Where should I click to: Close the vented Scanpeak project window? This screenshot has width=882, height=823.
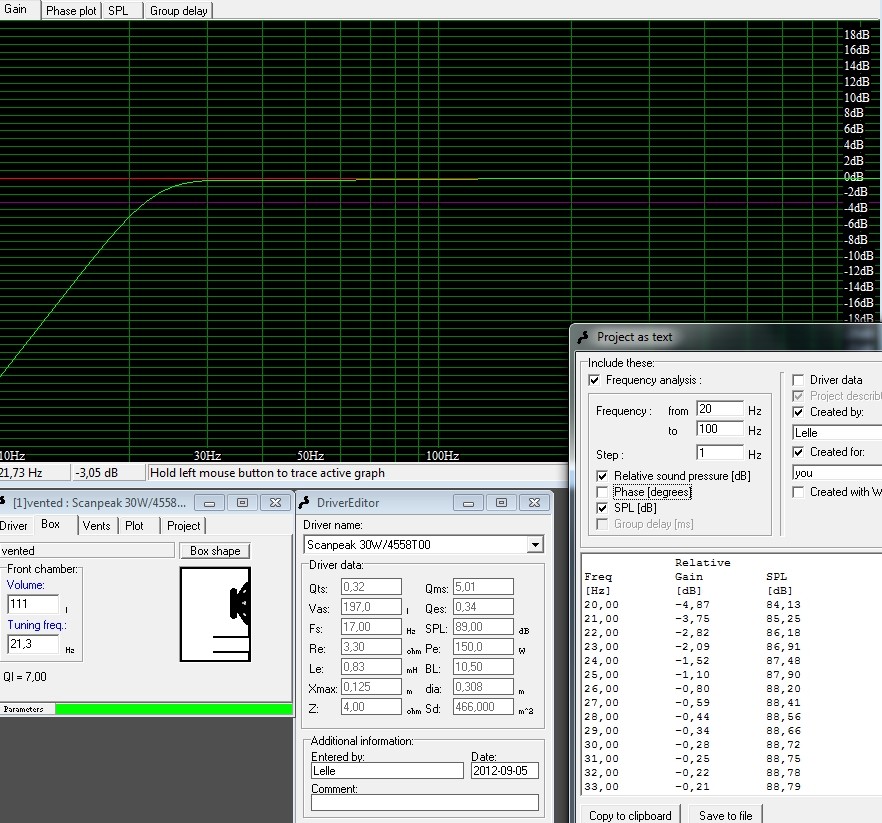[275, 503]
